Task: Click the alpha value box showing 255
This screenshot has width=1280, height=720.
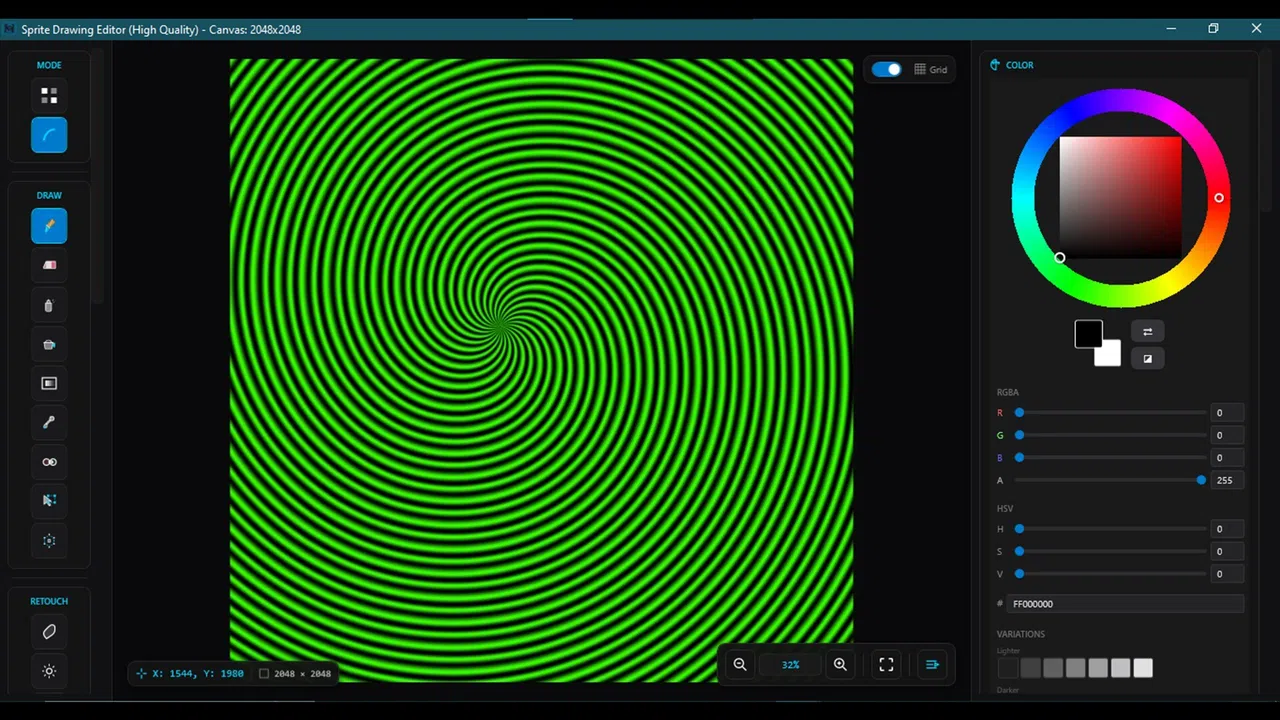Action: pos(1228,480)
